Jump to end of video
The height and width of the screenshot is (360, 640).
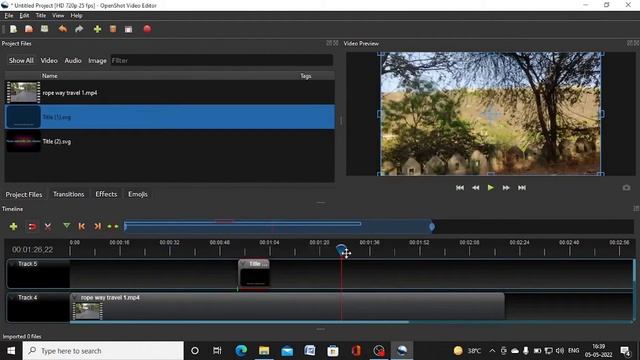click(x=522, y=188)
